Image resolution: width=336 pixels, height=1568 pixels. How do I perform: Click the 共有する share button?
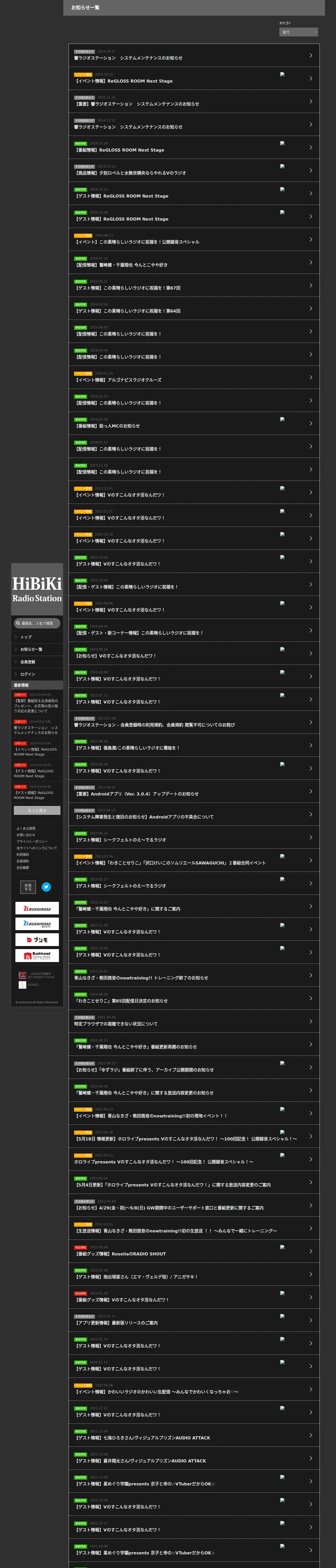[x=28, y=887]
